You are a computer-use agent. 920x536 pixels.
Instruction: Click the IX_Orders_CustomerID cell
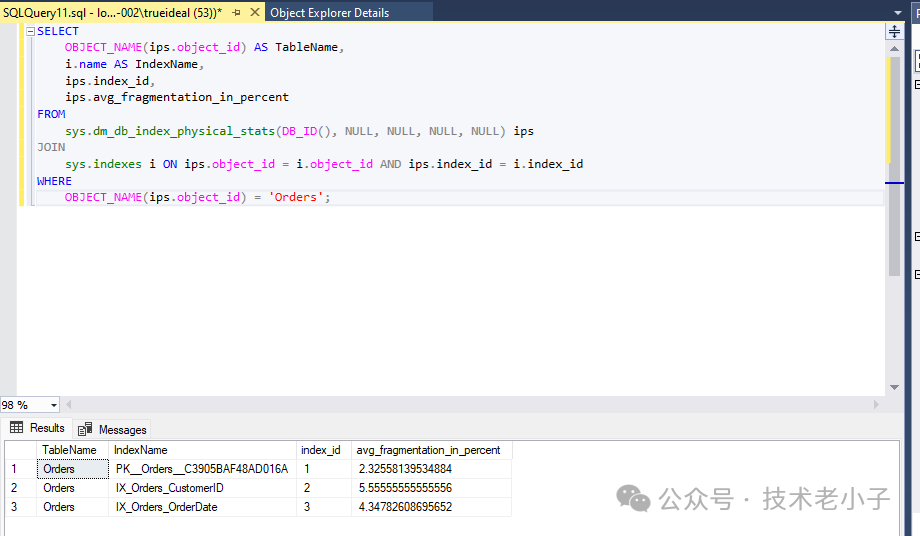202,488
